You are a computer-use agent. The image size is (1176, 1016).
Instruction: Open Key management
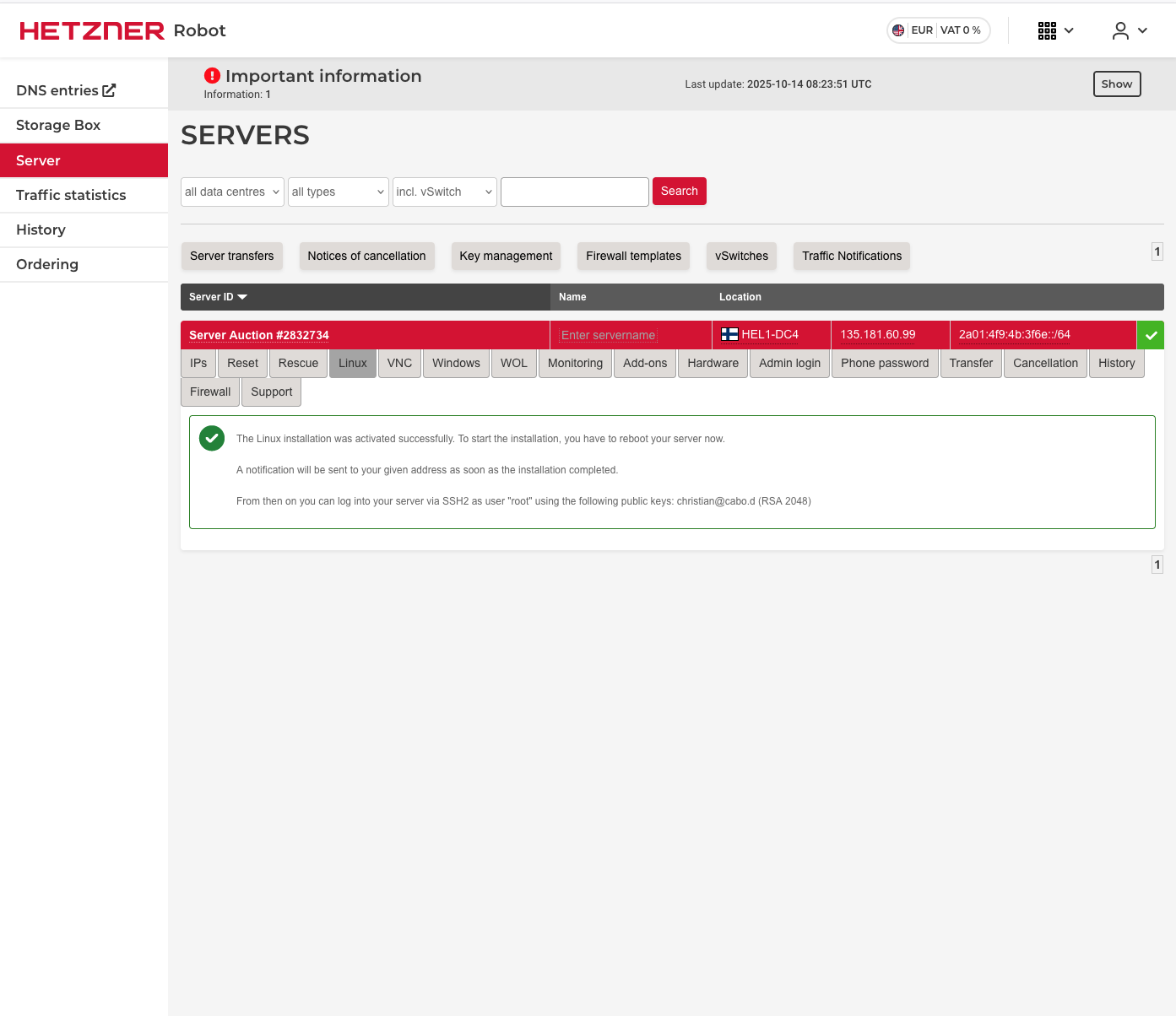506,256
